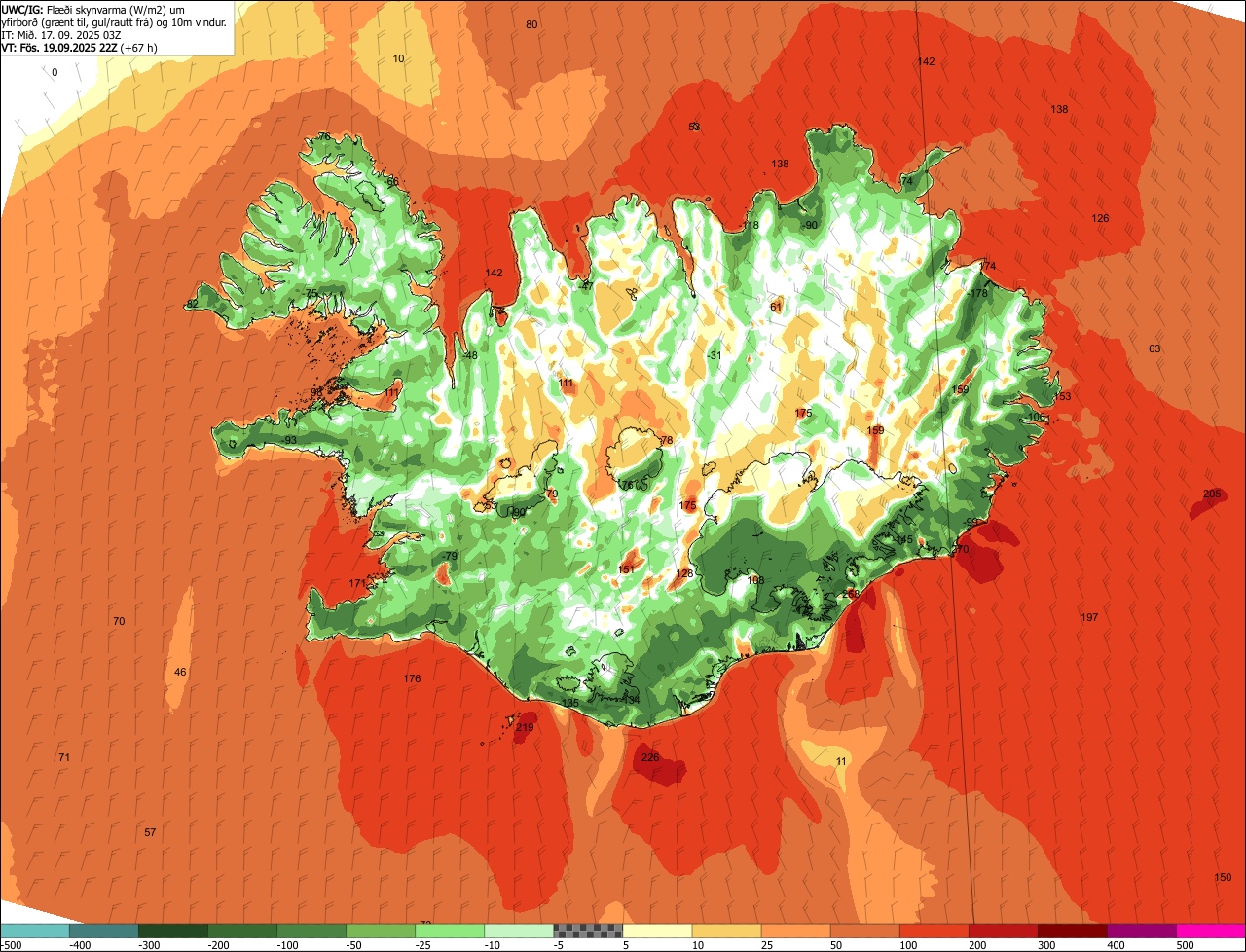Select the map value '63' over the eastern sea

coord(1154,348)
